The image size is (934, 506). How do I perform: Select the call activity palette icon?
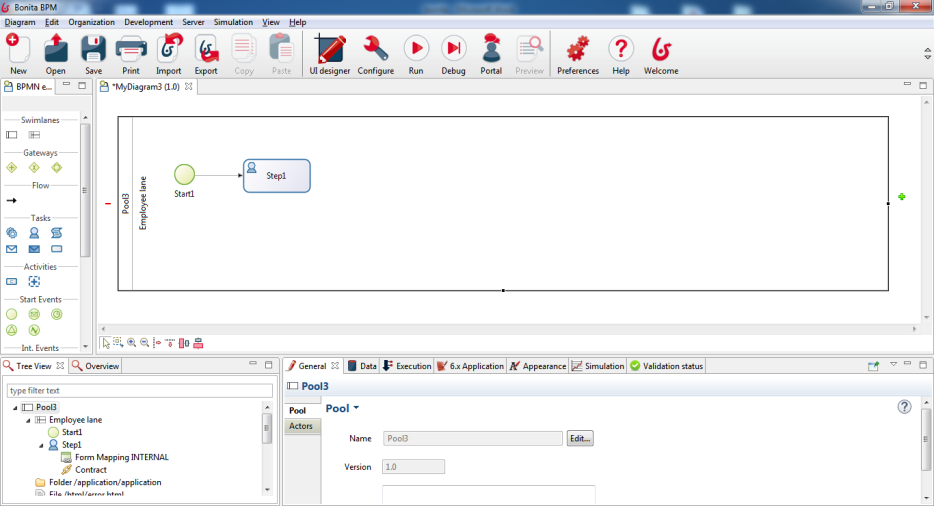[11, 281]
